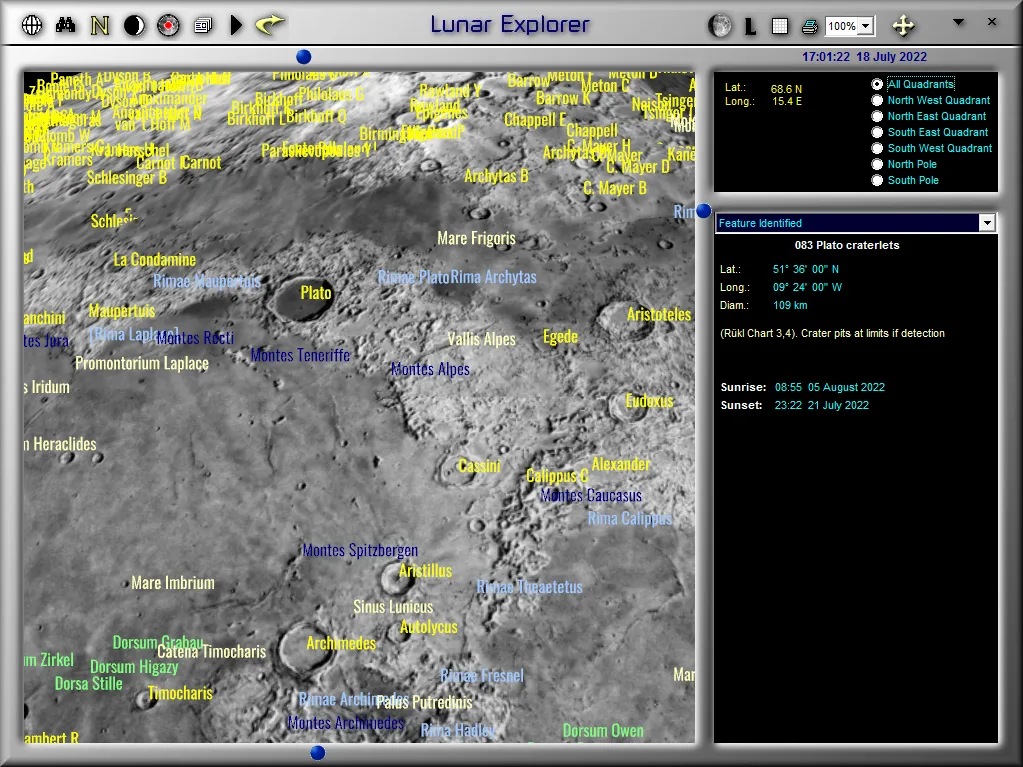Click the Vallis Alpes label
The height and width of the screenshot is (767, 1023).
(x=481, y=339)
